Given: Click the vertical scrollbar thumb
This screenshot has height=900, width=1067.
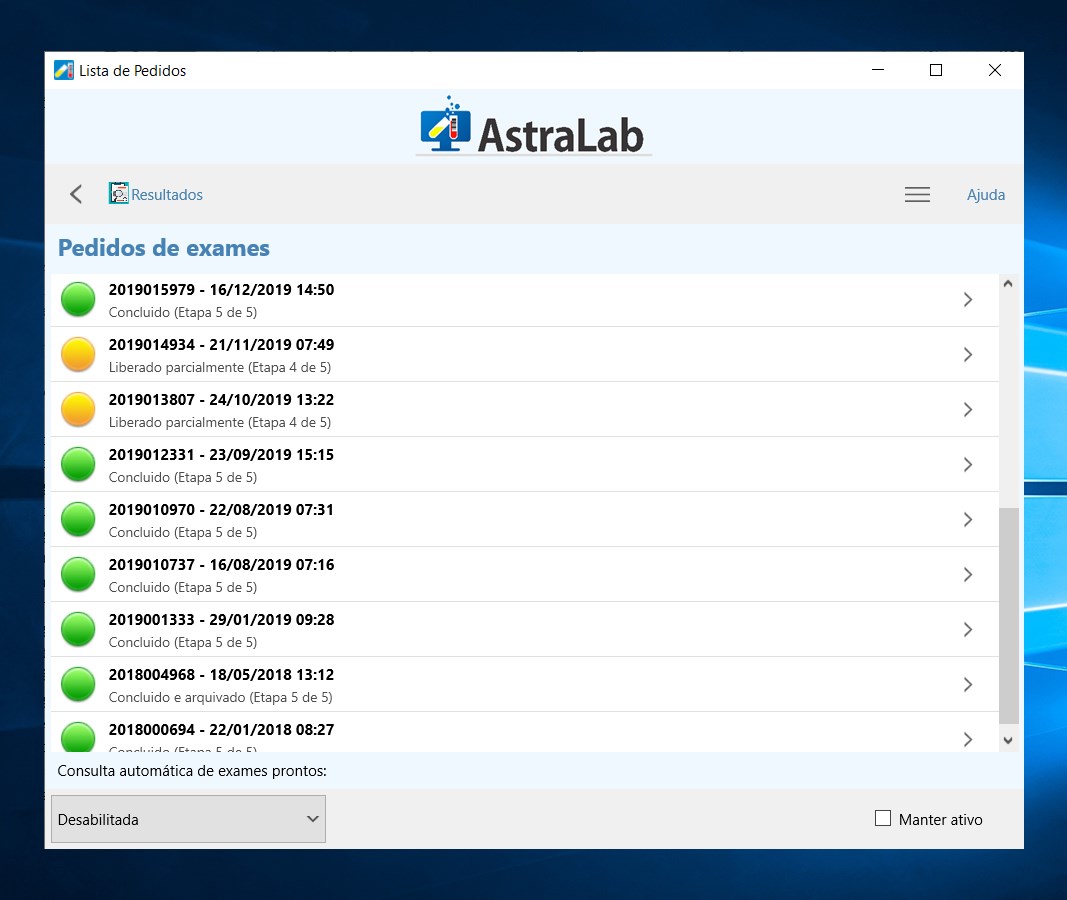Looking at the screenshot, I should coord(1008,615).
